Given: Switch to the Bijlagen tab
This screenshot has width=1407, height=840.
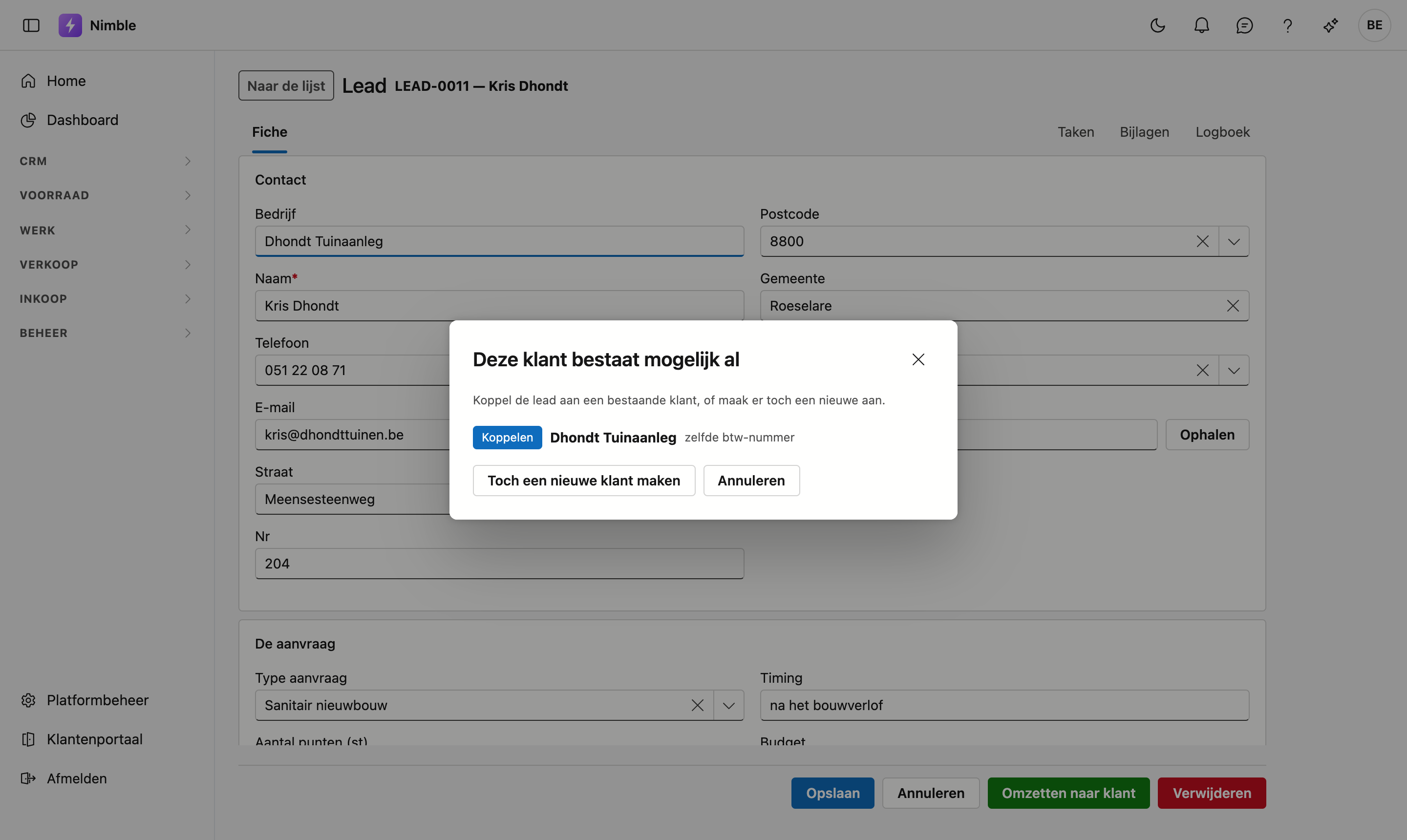Looking at the screenshot, I should pos(1144,132).
